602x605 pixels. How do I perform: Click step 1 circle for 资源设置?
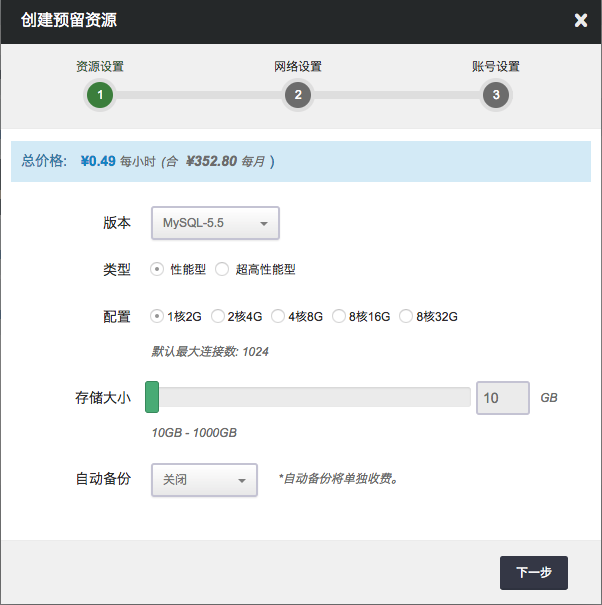pyautogui.click(x=100, y=95)
